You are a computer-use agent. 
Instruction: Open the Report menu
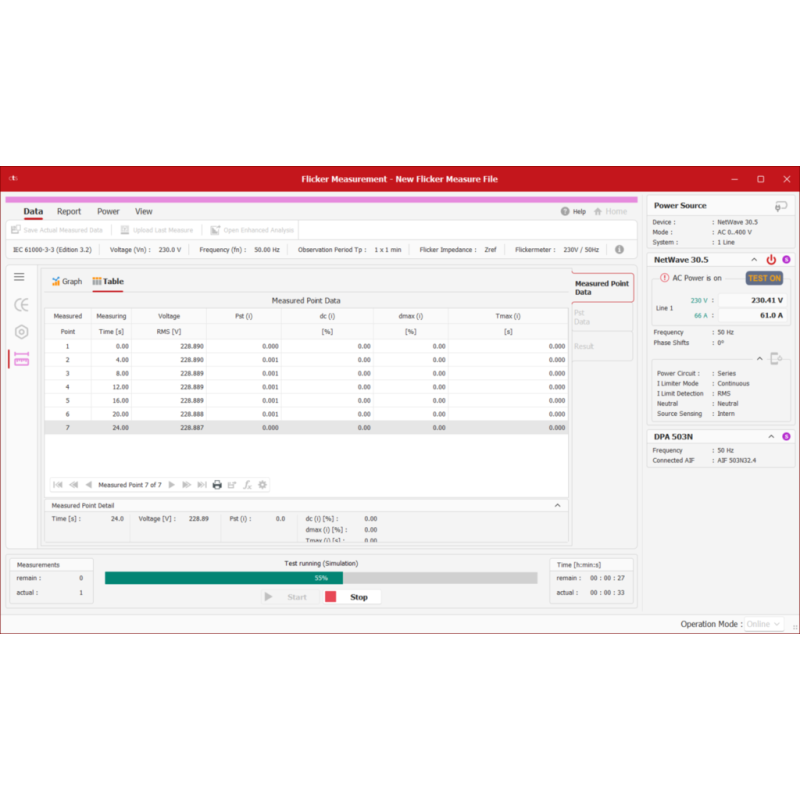click(69, 211)
